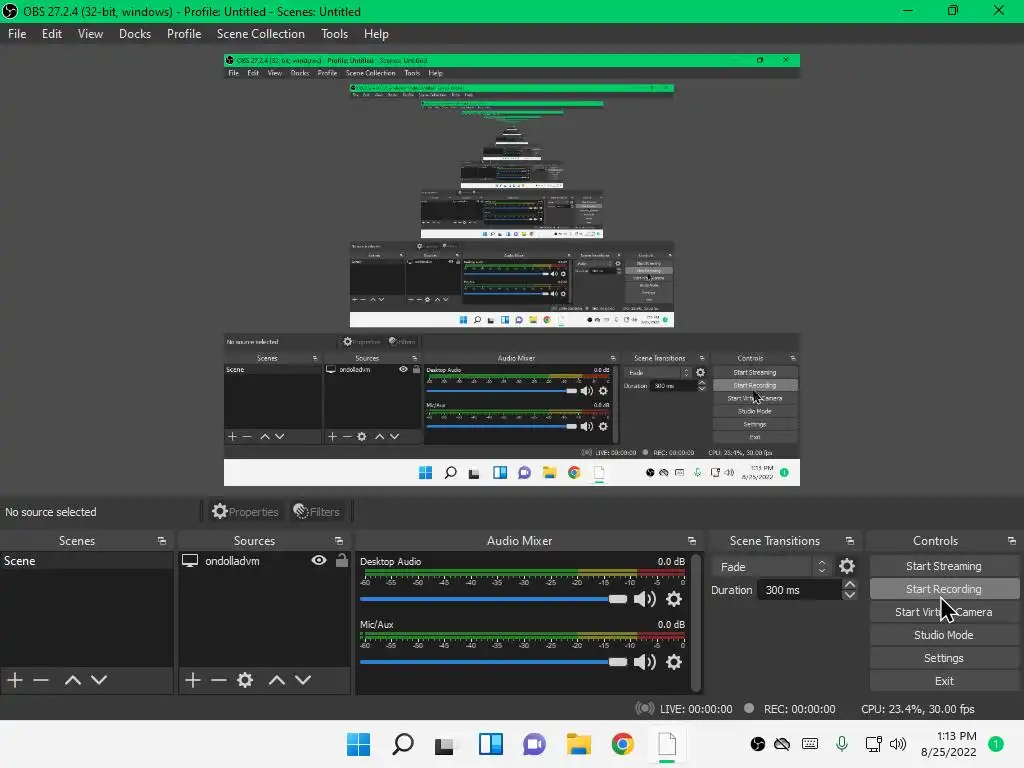Open the Tools menu
Image resolution: width=1024 pixels, height=768 pixels.
click(x=334, y=34)
